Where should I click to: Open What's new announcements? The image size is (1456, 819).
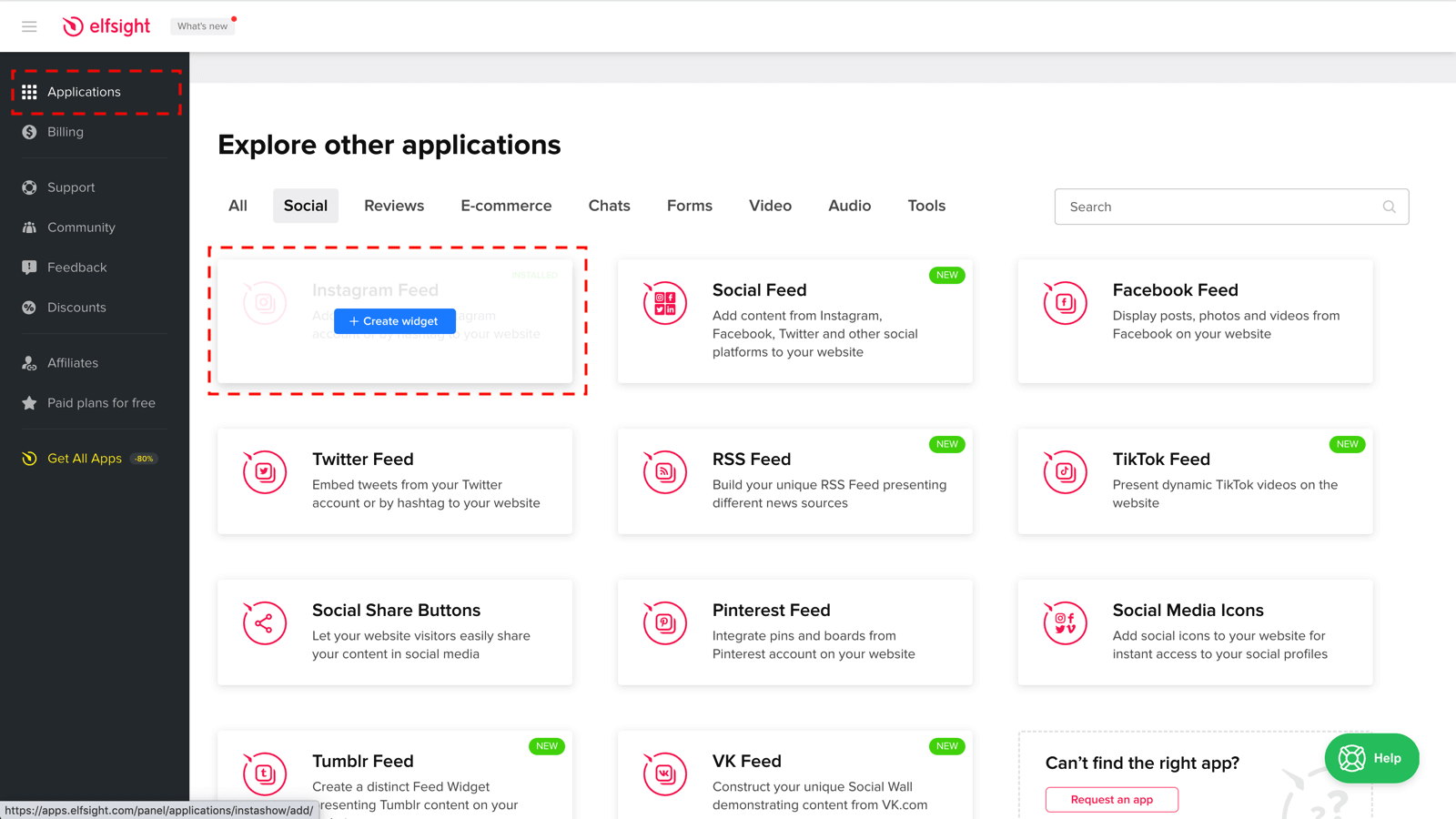[202, 26]
